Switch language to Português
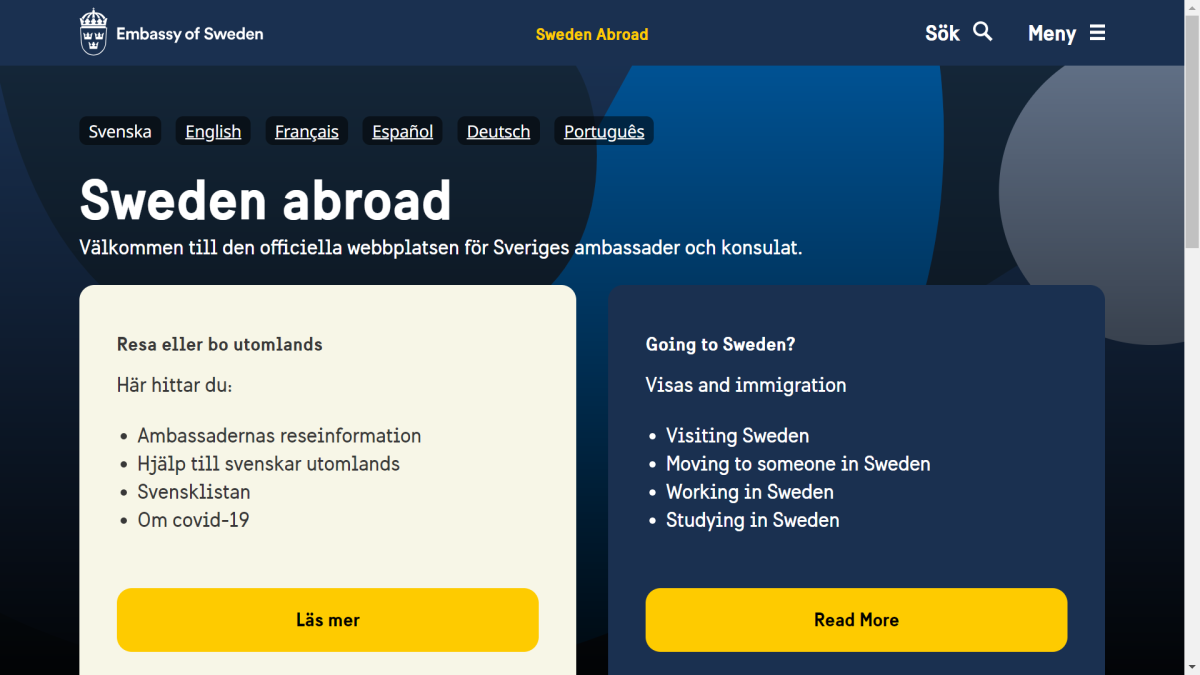The image size is (1200, 675). click(x=604, y=131)
